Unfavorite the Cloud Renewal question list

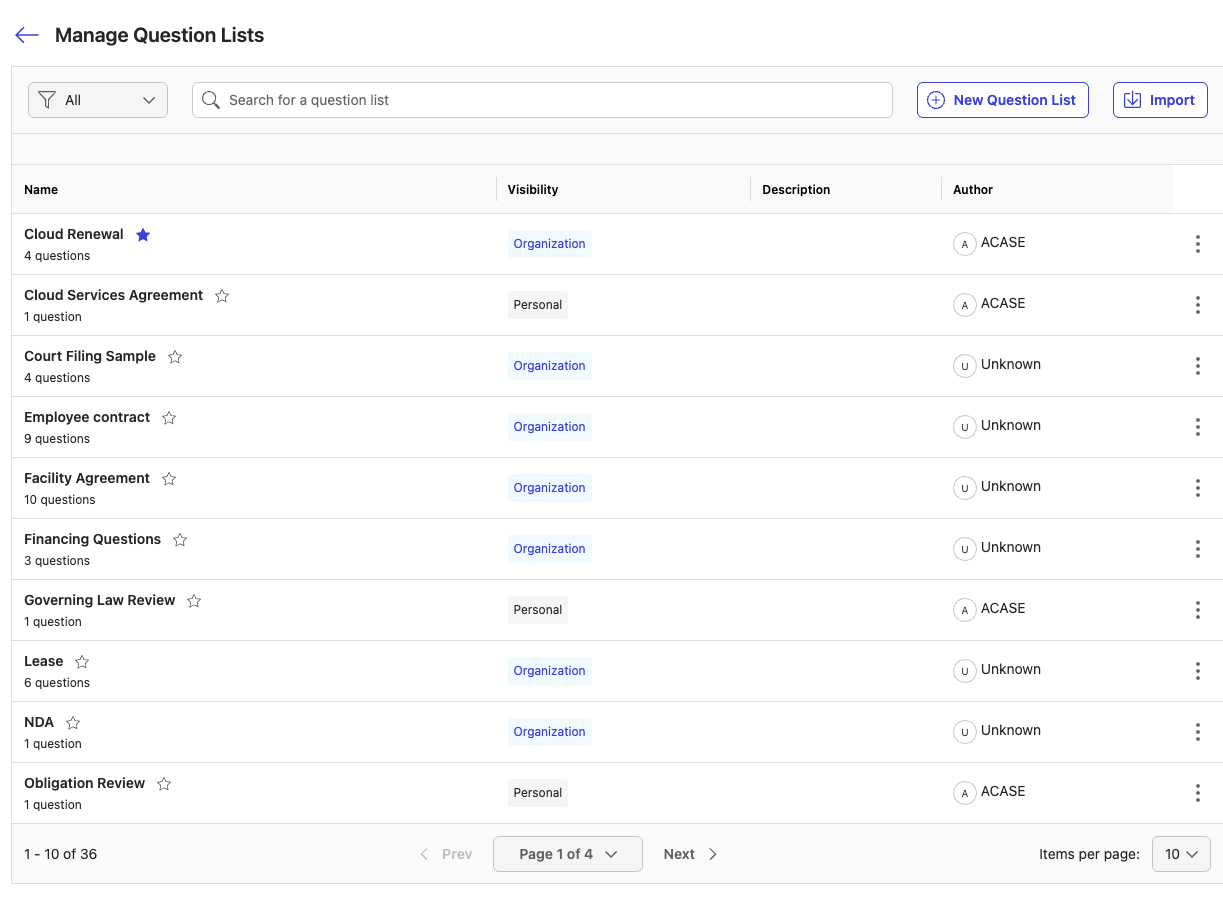[x=143, y=235]
